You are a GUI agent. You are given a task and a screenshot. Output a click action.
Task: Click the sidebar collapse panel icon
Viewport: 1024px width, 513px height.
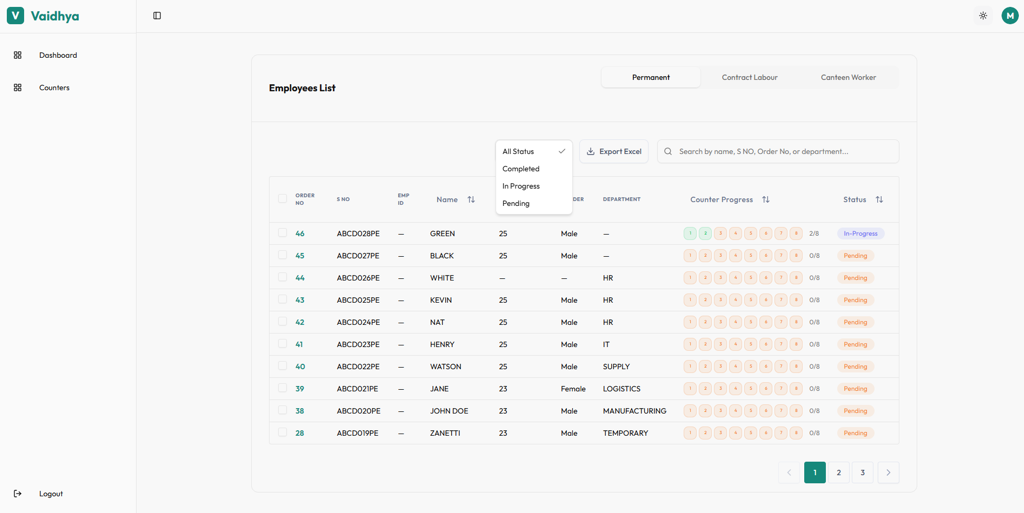pyautogui.click(x=157, y=16)
